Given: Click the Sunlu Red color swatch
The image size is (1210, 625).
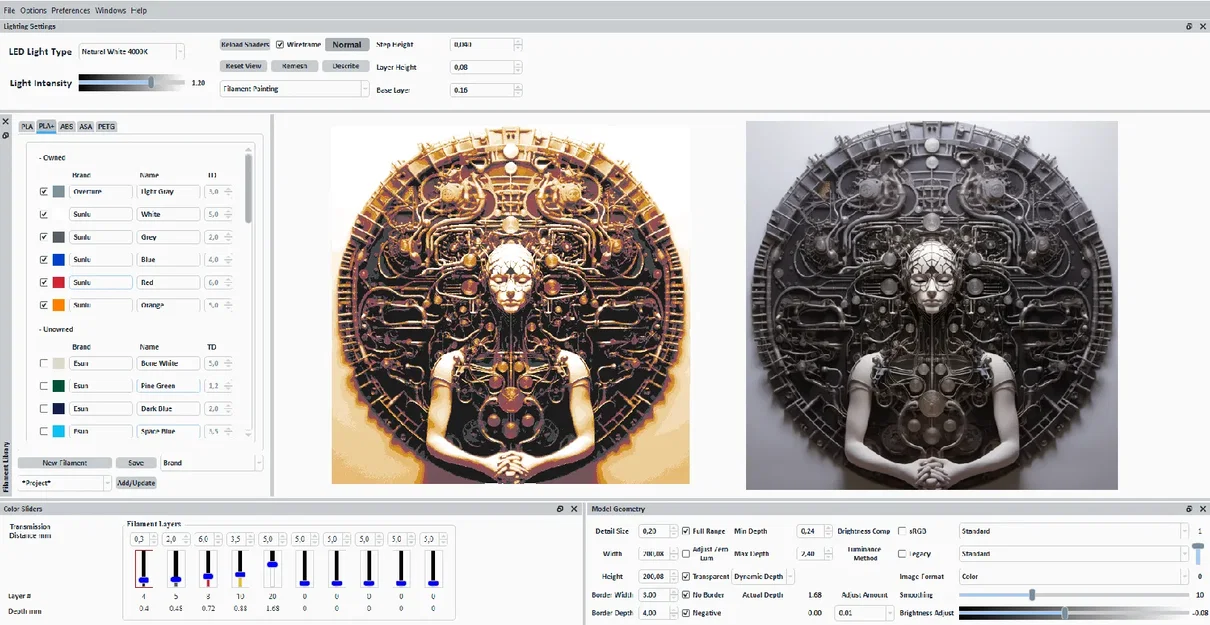Looking at the screenshot, I should pos(59,283).
